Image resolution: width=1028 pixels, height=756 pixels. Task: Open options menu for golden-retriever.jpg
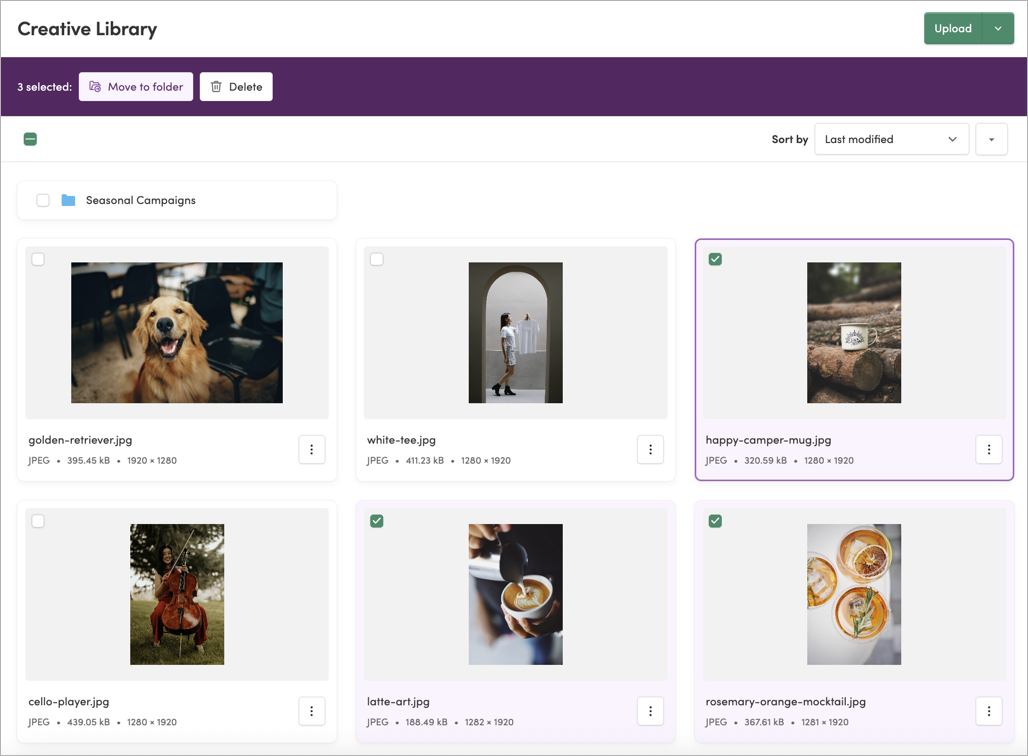311,450
